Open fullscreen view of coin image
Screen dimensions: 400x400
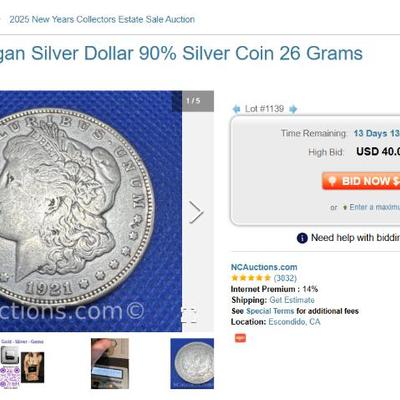click(x=189, y=315)
